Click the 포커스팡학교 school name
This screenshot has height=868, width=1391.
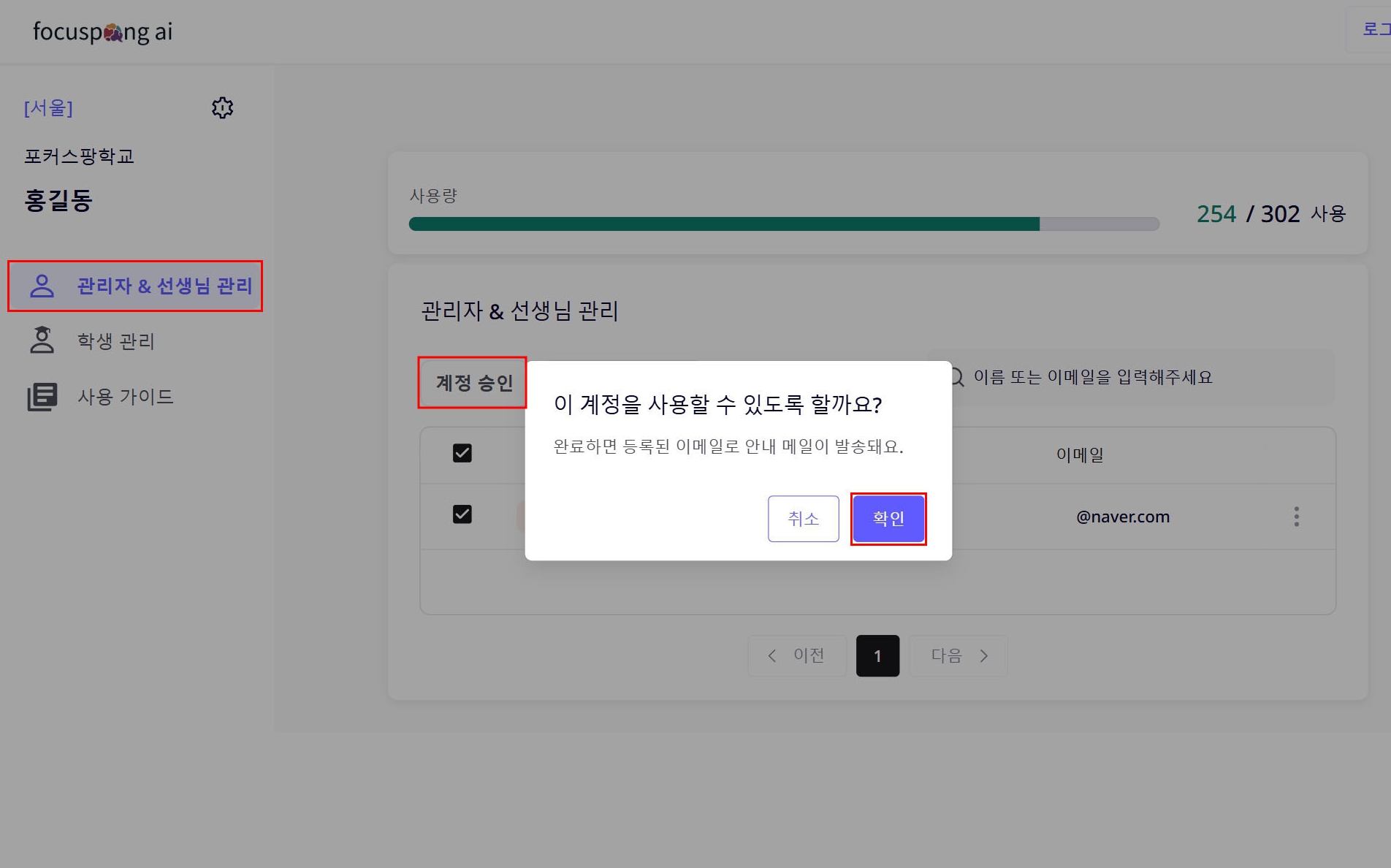point(79,156)
